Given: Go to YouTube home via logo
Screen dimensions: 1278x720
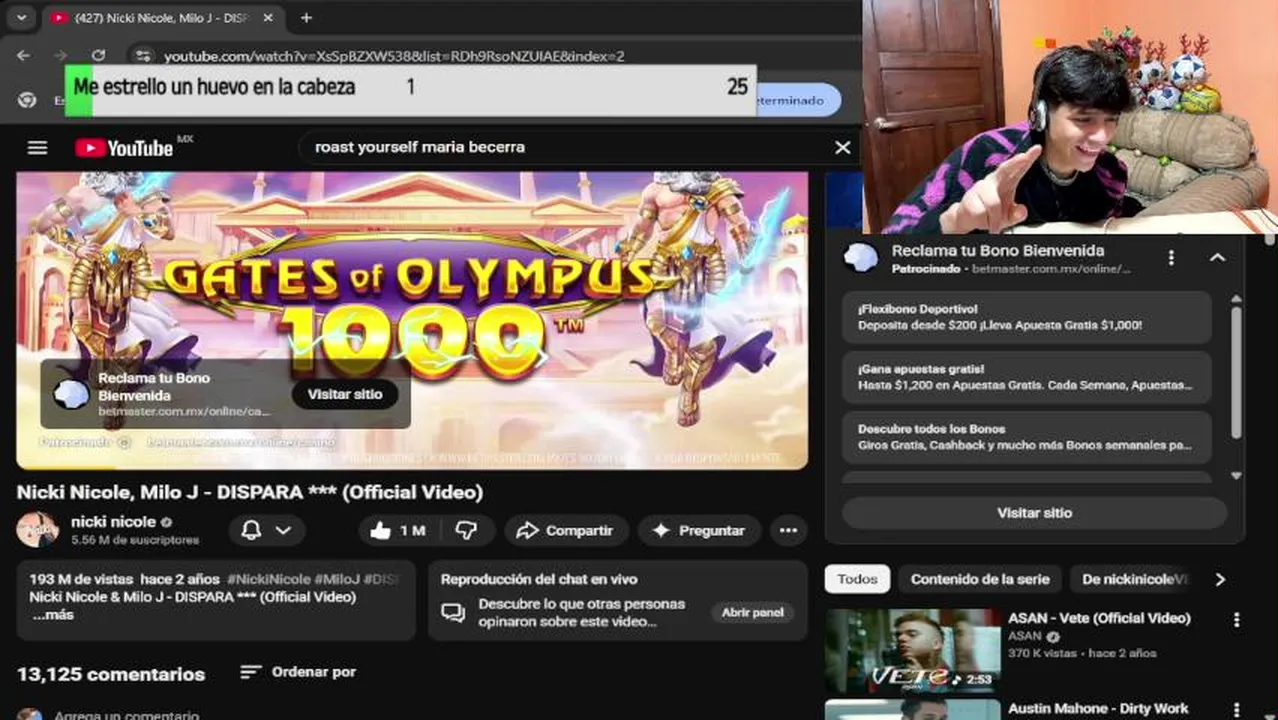Looking at the screenshot, I should [x=125, y=148].
